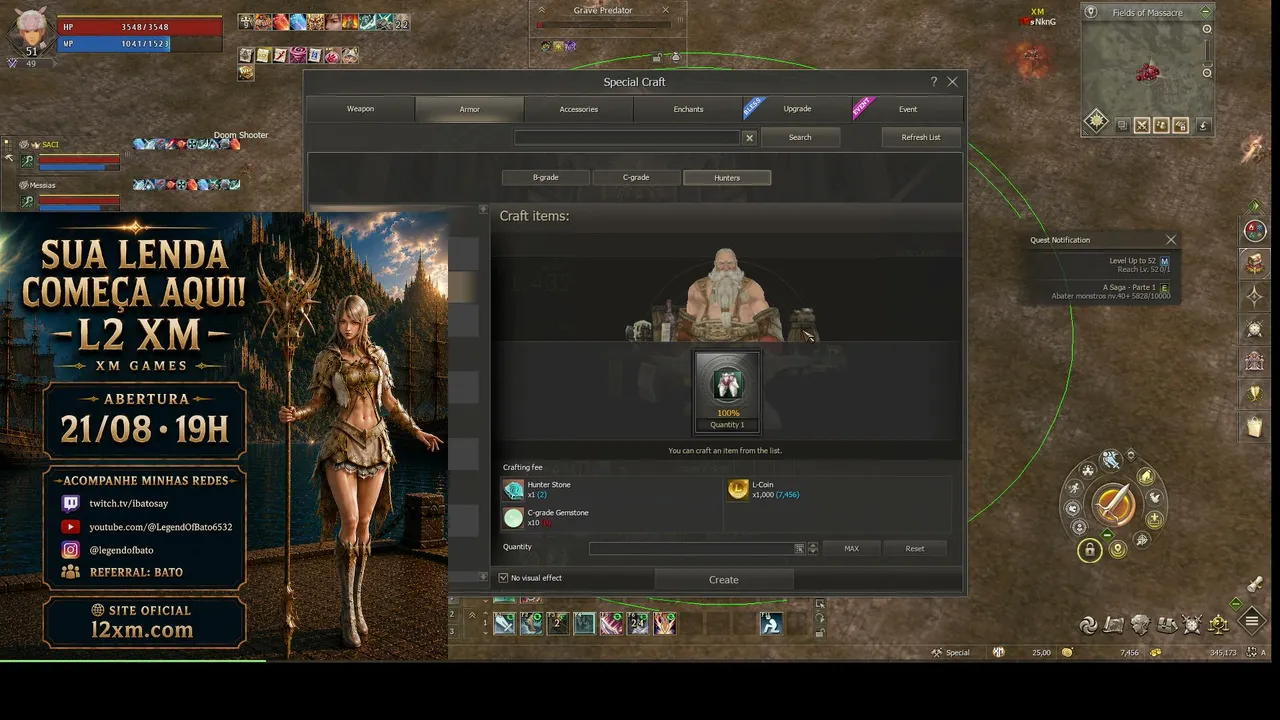Open the treasure chest icon in right sidebar
The height and width of the screenshot is (720, 1280).
coord(1254,264)
